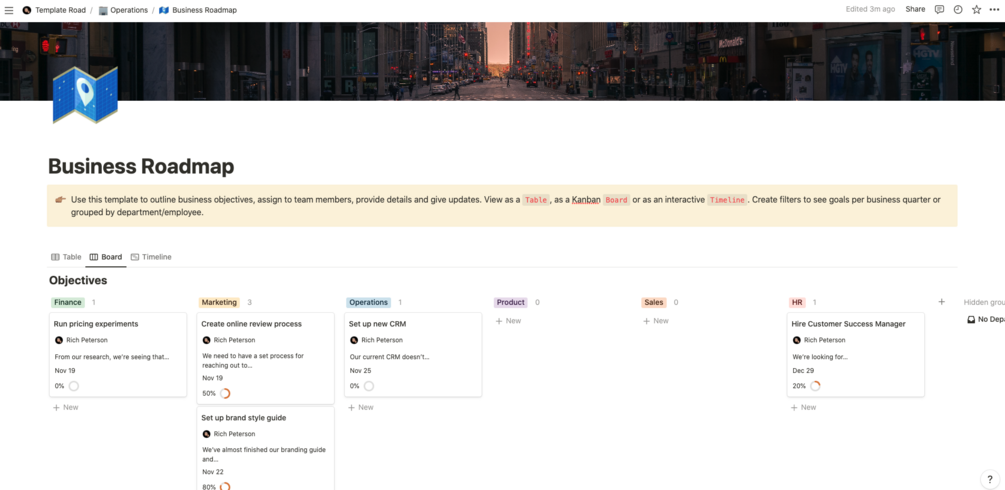This screenshot has height=490, width=1005.
Task: Click Rich Peterson avatar on Run pricing experiments
Action: [x=59, y=340]
